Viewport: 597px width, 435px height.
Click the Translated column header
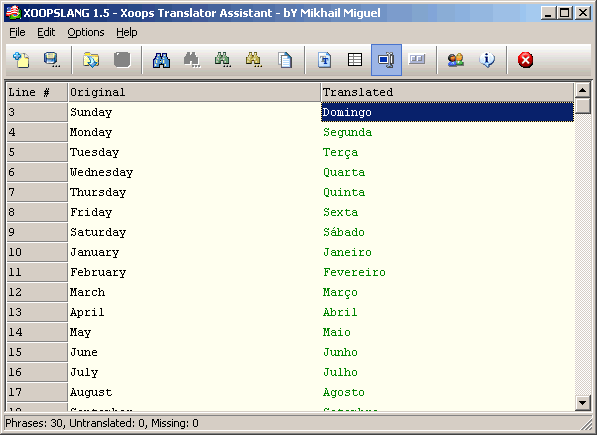point(447,92)
